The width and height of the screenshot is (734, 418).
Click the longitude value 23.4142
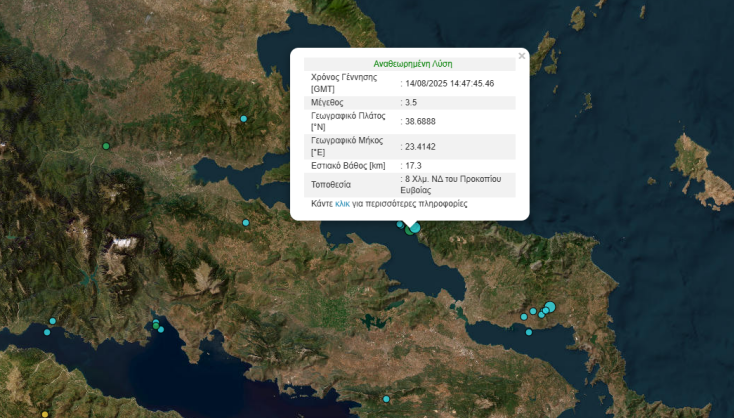pos(421,146)
